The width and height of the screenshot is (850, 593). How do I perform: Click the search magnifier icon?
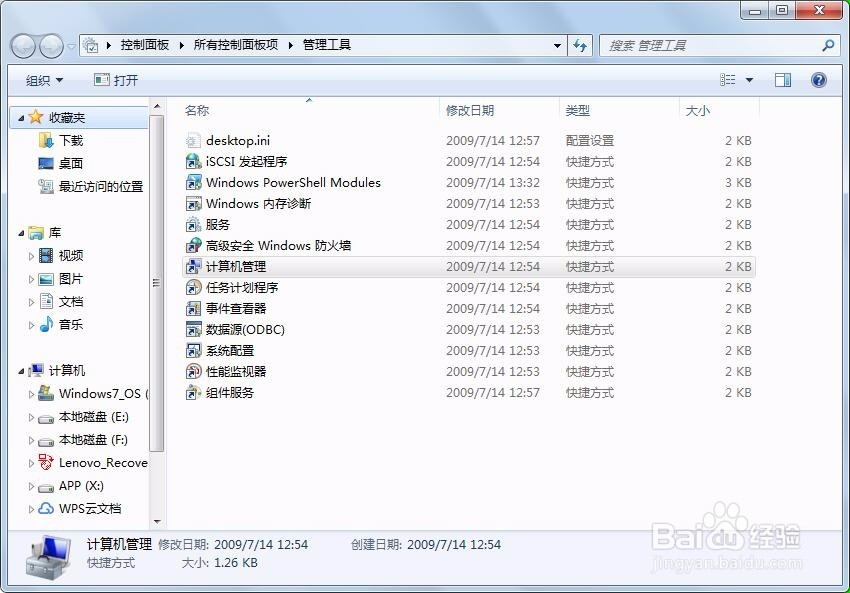click(x=828, y=46)
